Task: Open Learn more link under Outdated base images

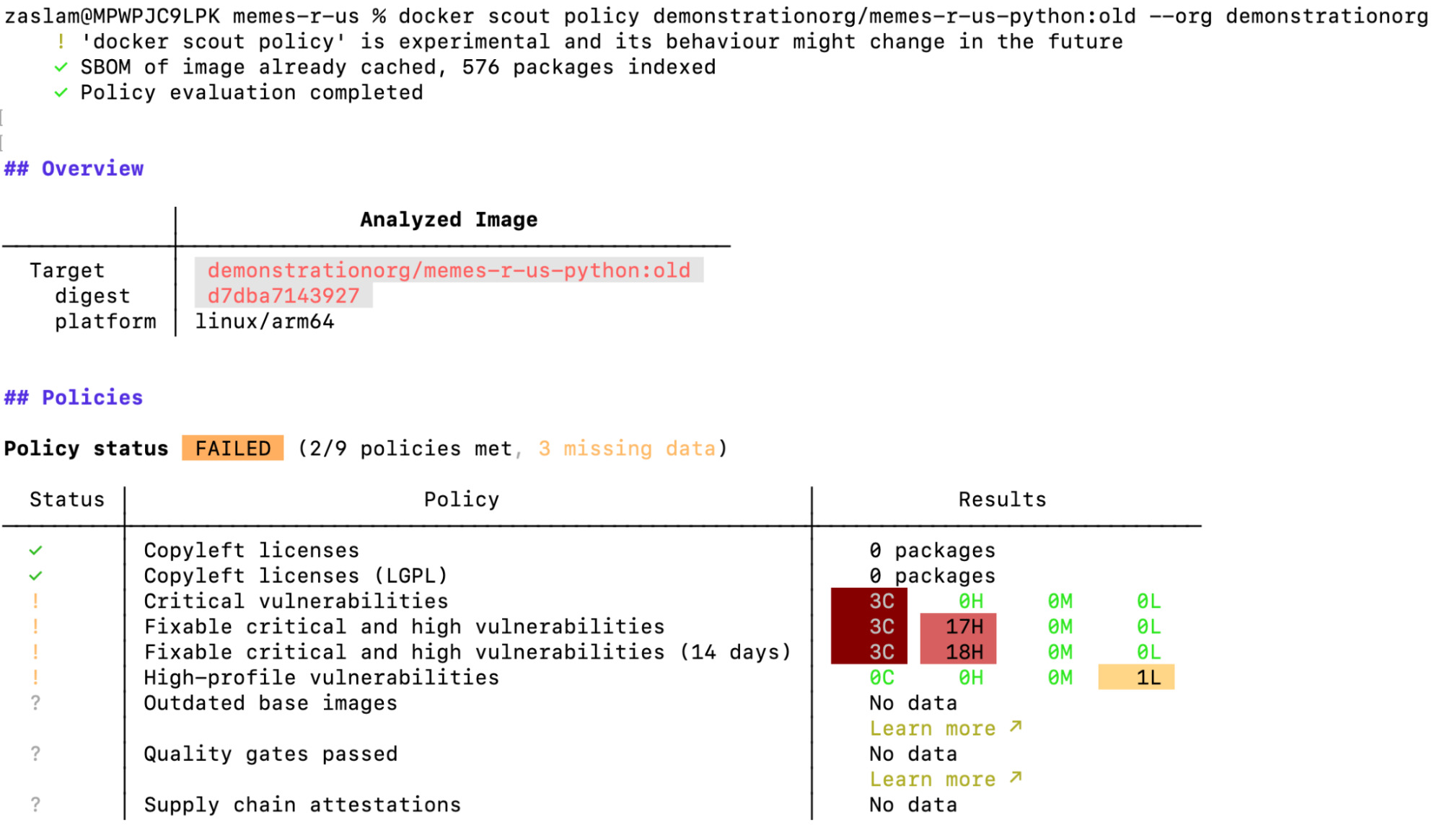Action: [x=932, y=729]
